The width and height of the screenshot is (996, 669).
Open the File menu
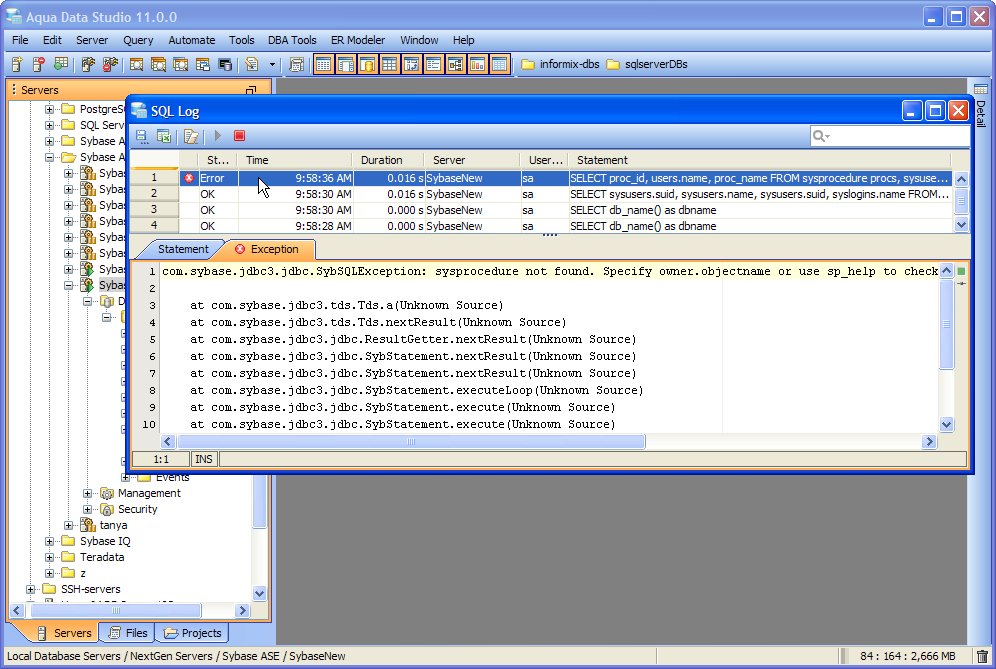tap(20, 40)
